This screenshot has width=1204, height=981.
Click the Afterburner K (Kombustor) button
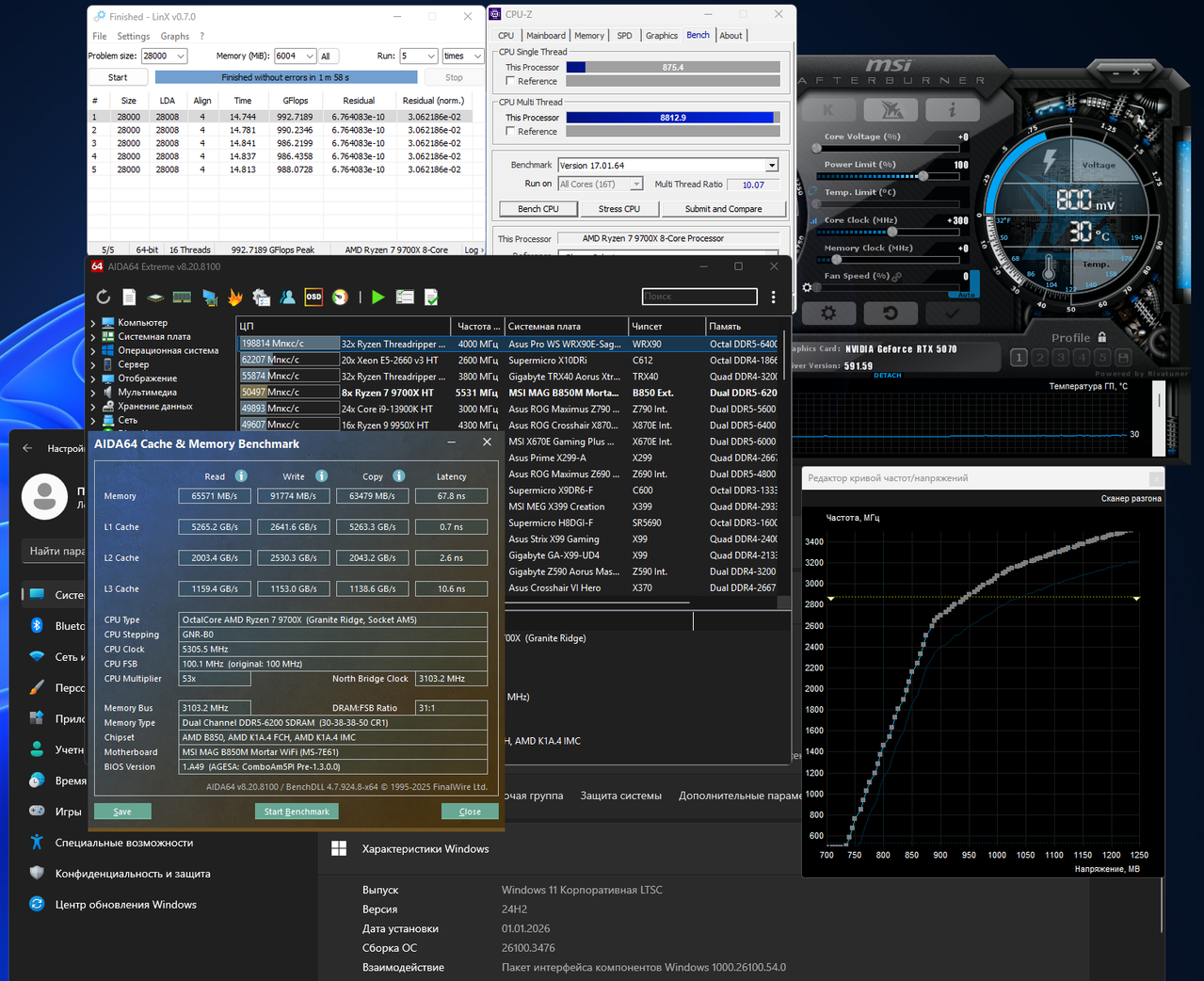tap(828, 109)
